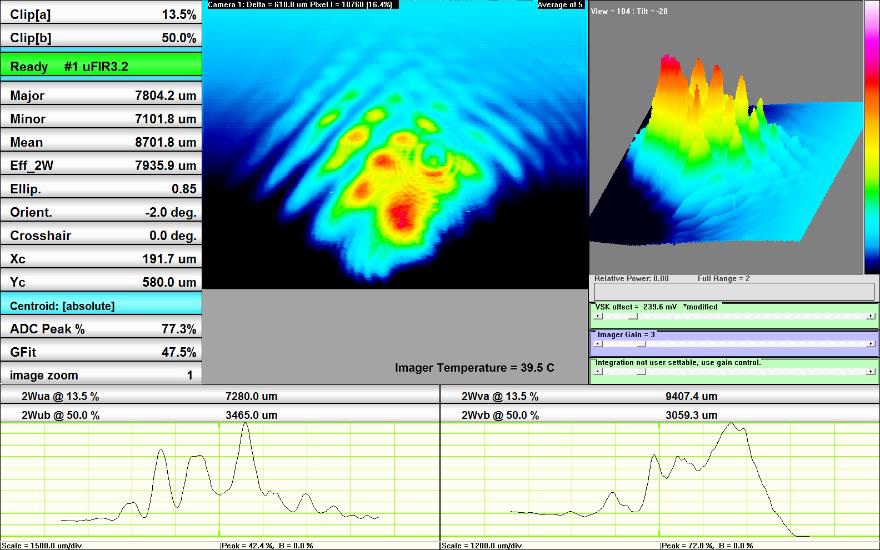This screenshot has height=550, width=880.
Task: Click the 2Wua @ 13.5 % profile header
Action: [220, 397]
